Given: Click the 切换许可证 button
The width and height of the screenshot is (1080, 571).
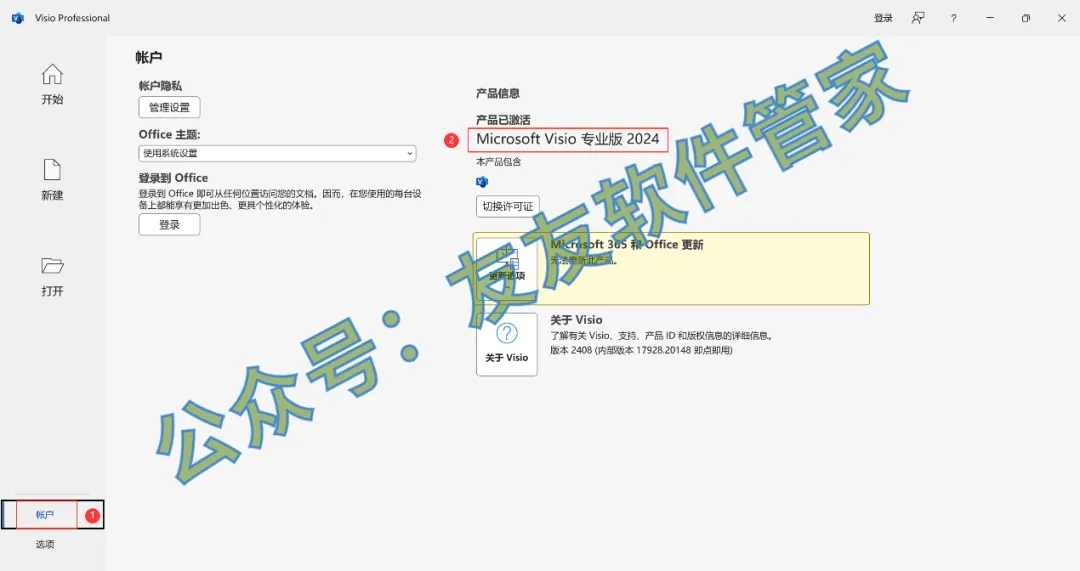Looking at the screenshot, I should tap(508, 206).
